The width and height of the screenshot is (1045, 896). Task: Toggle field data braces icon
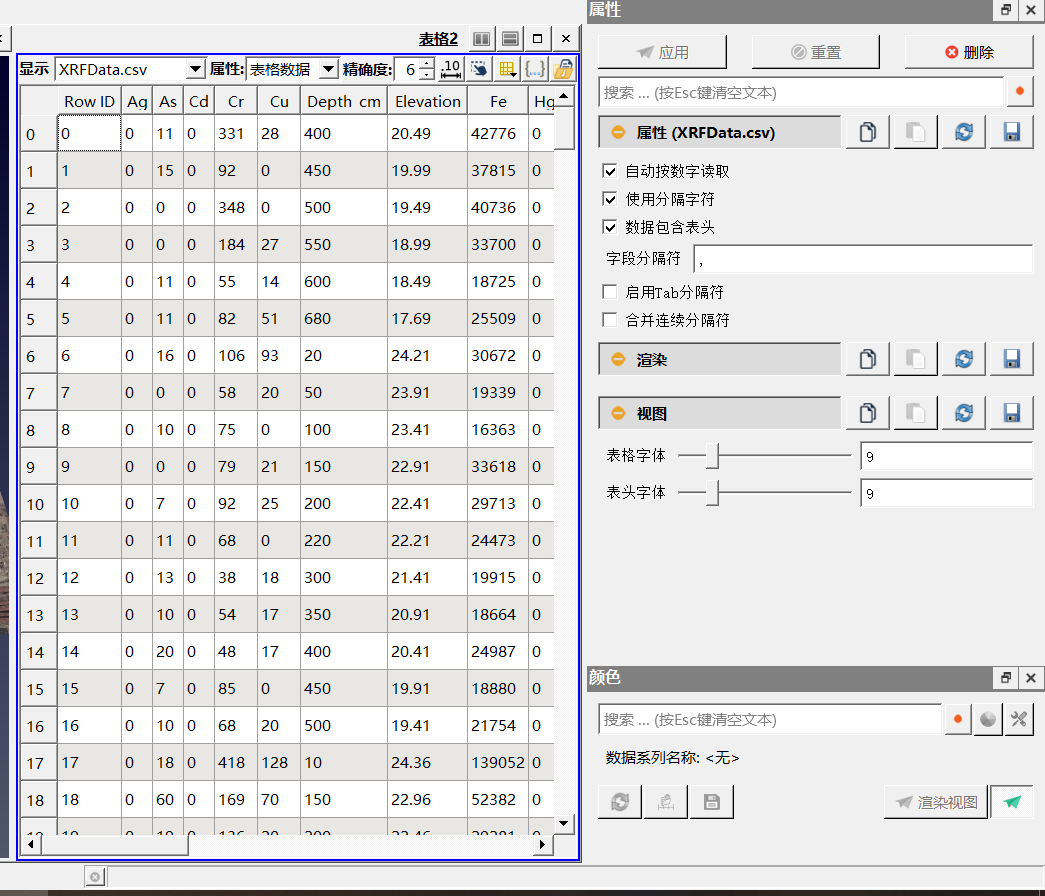coord(534,69)
